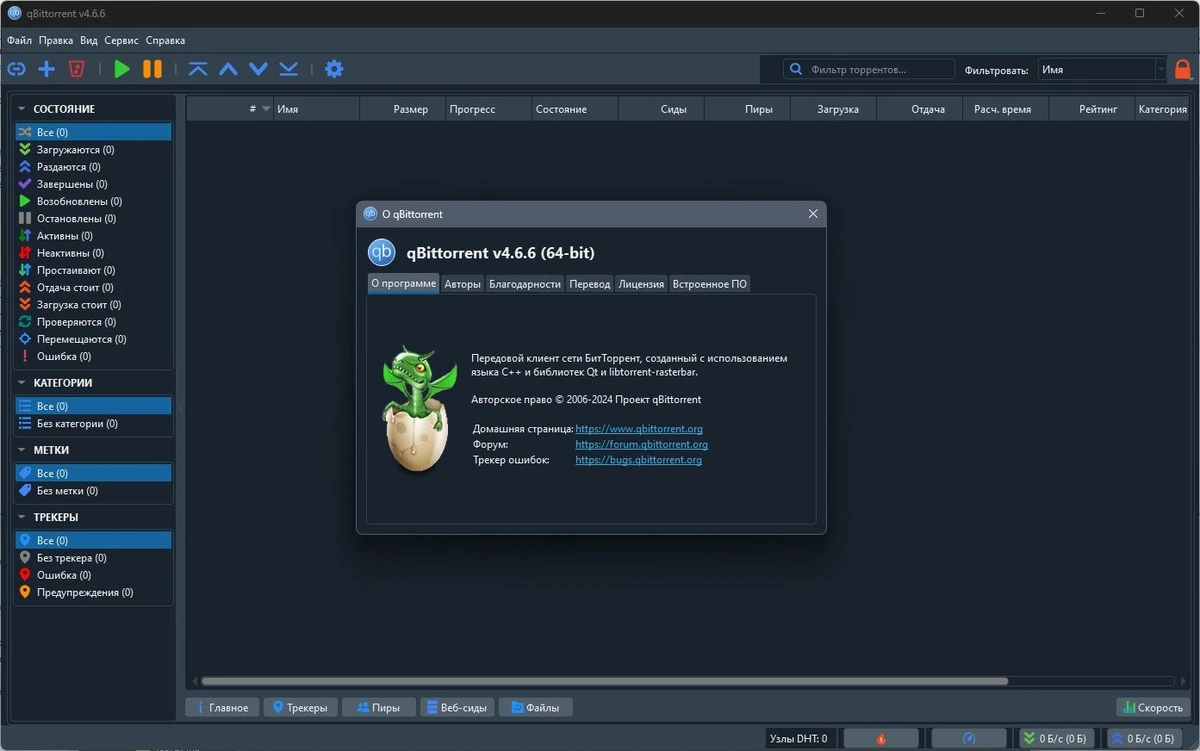
Task: Select the Активны (0) filter
Action: pos(93,236)
